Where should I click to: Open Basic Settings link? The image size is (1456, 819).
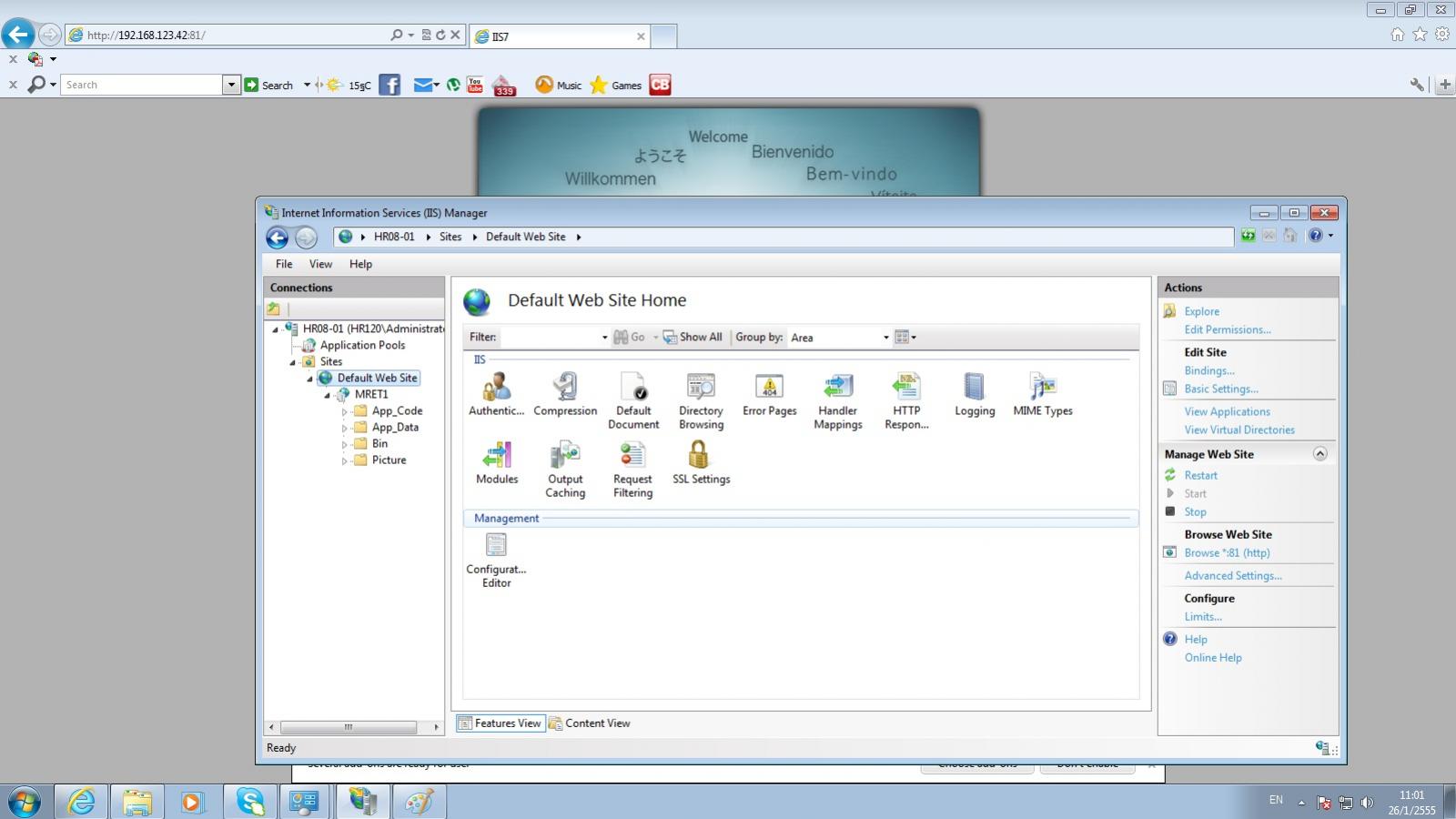1221,389
